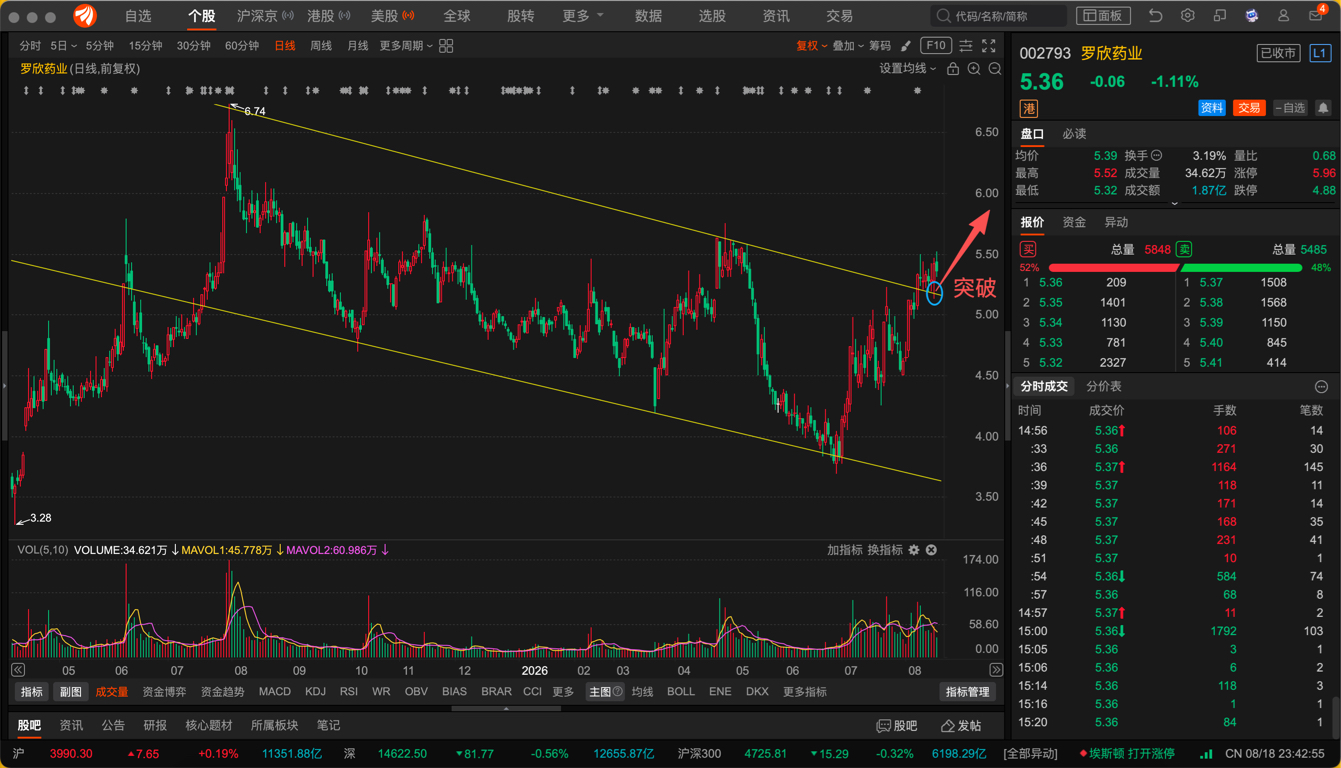The height and width of the screenshot is (768, 1341).
Task: Click the lock icon above chart
Action: [x=953, y=69]
